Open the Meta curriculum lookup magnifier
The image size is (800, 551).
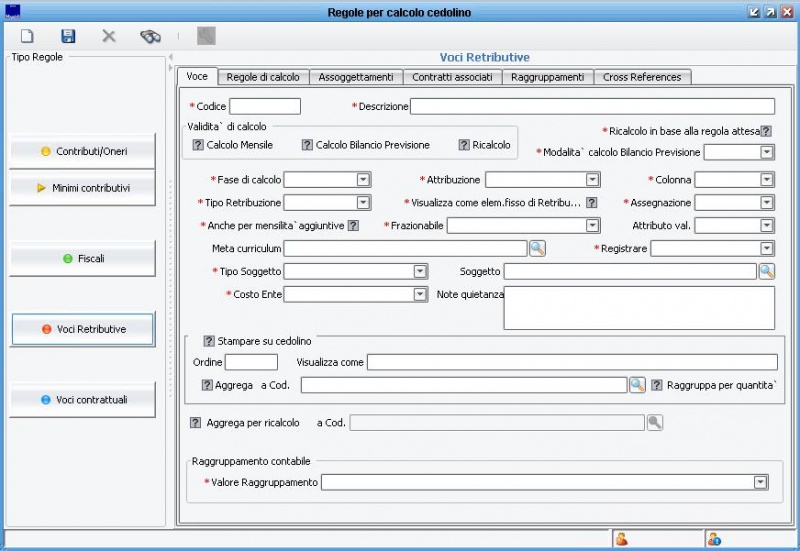point(538,248)
